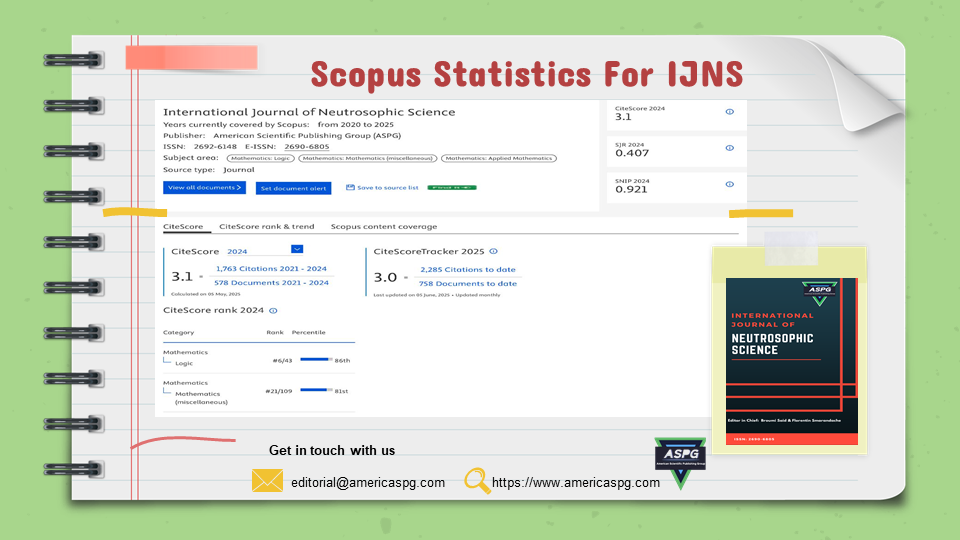Click the Category column header

178,332
